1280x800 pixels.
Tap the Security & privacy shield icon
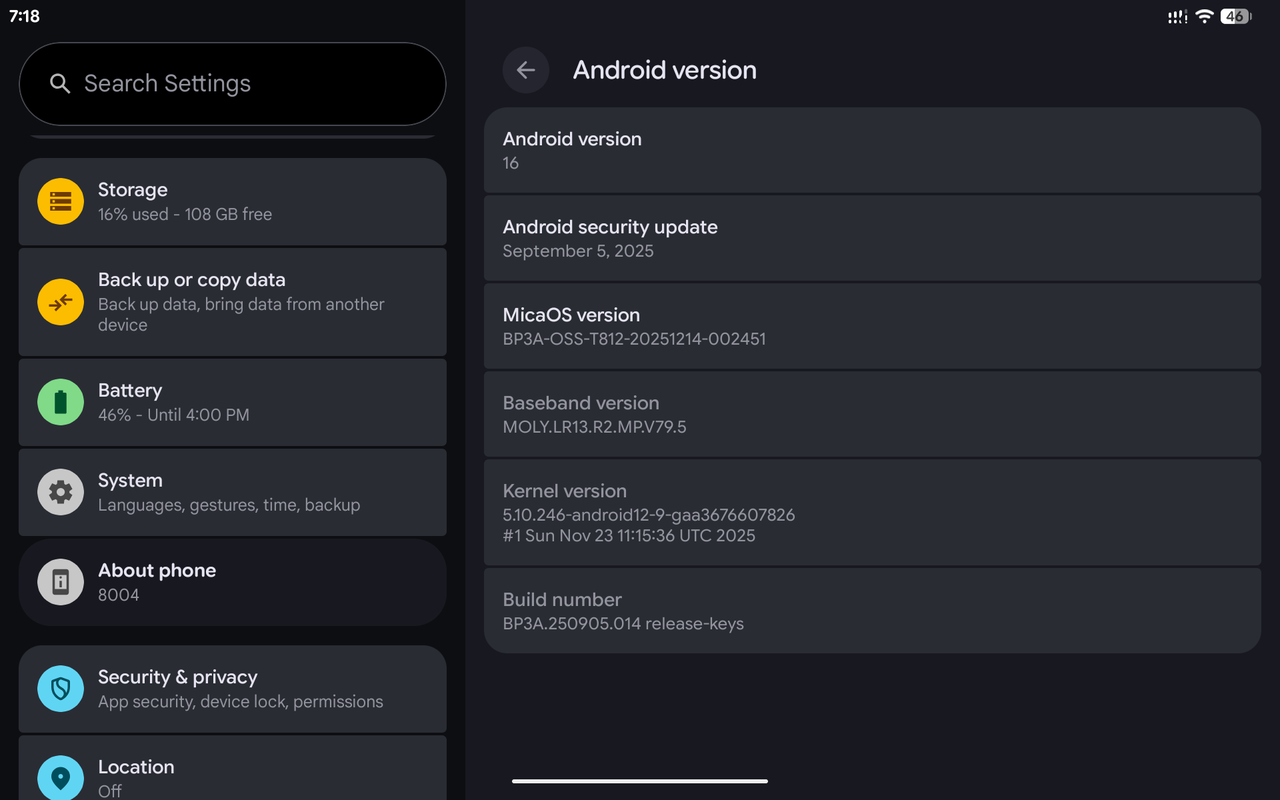click(60, 689)
